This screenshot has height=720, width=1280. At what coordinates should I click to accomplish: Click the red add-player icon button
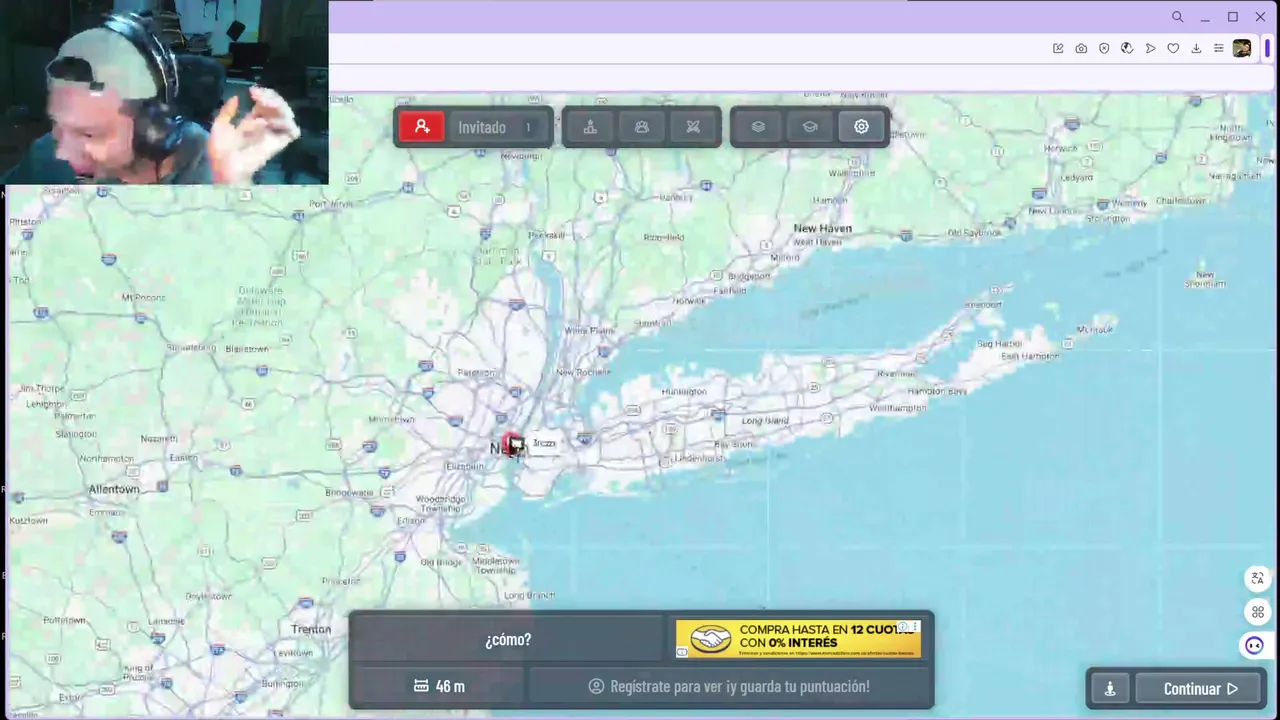(x=422, y=127)
